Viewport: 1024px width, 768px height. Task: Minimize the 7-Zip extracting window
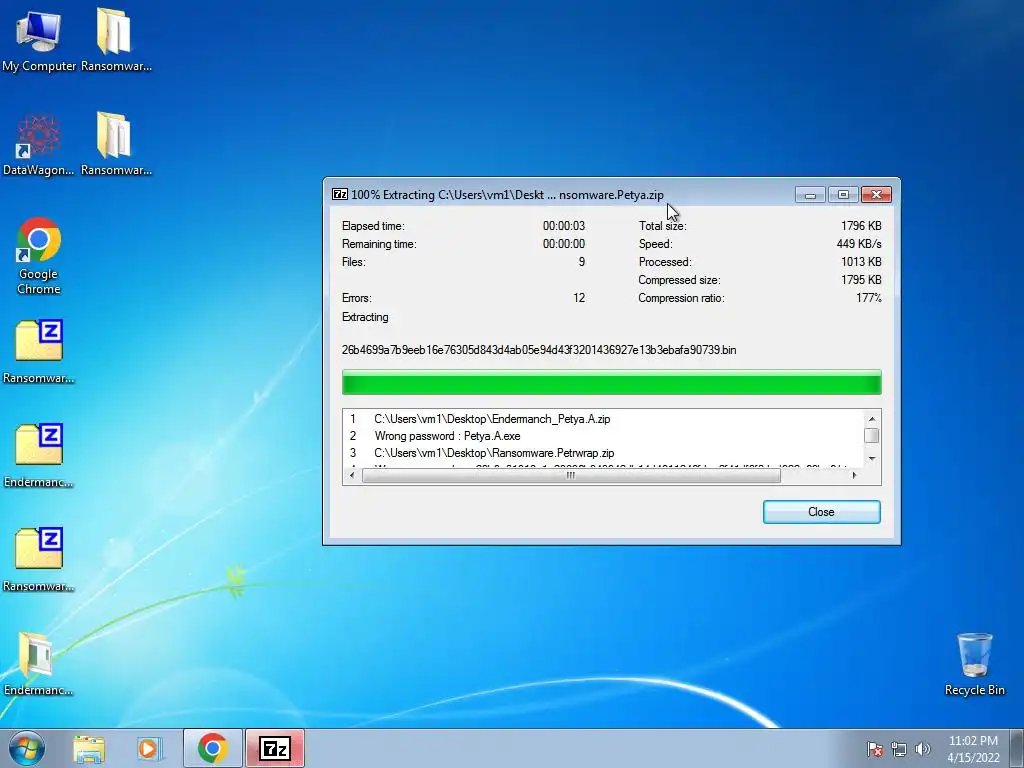coord(810,195)
